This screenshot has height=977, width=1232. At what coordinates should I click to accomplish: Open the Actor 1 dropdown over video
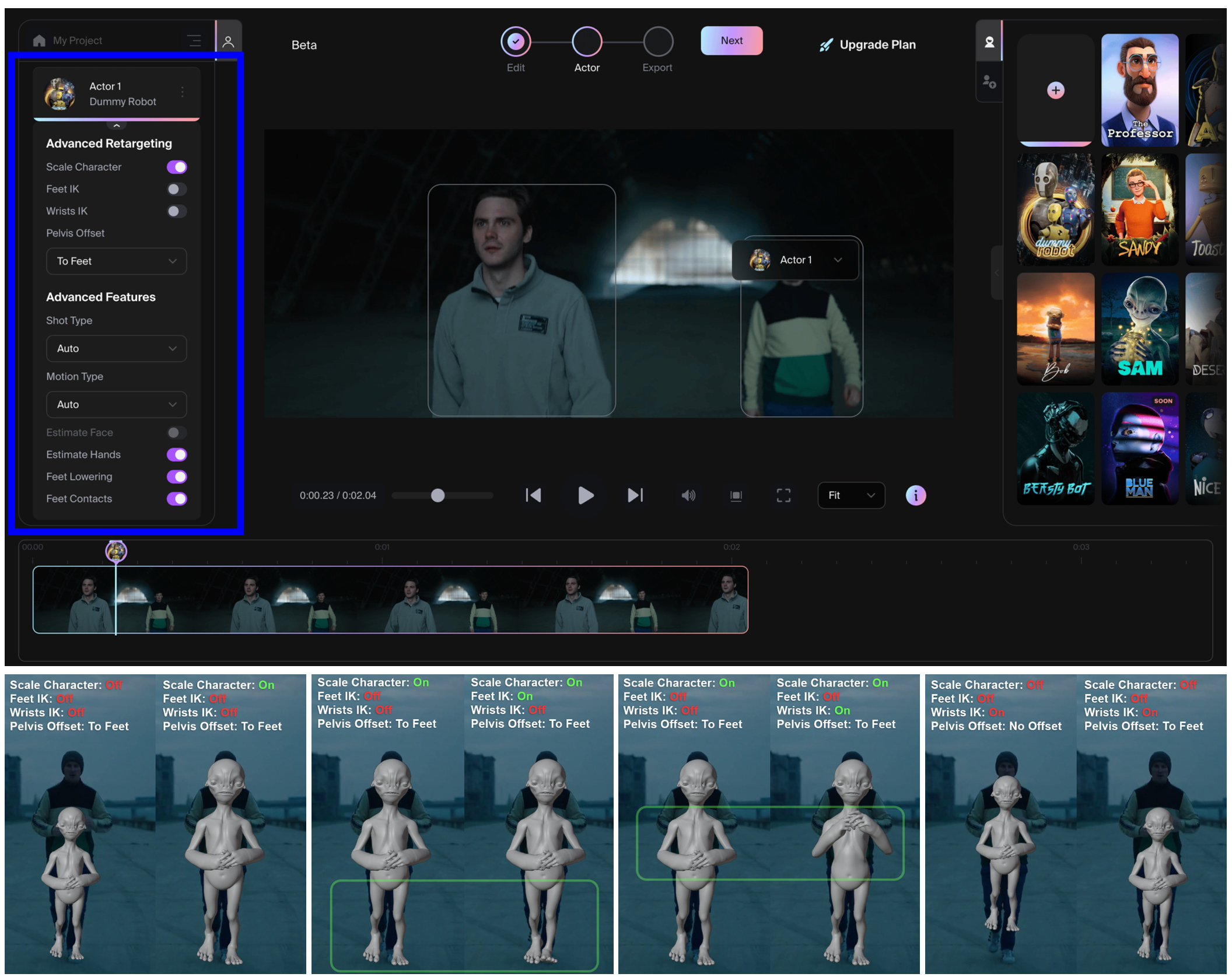pyautogui.click(x=796, y=260)
